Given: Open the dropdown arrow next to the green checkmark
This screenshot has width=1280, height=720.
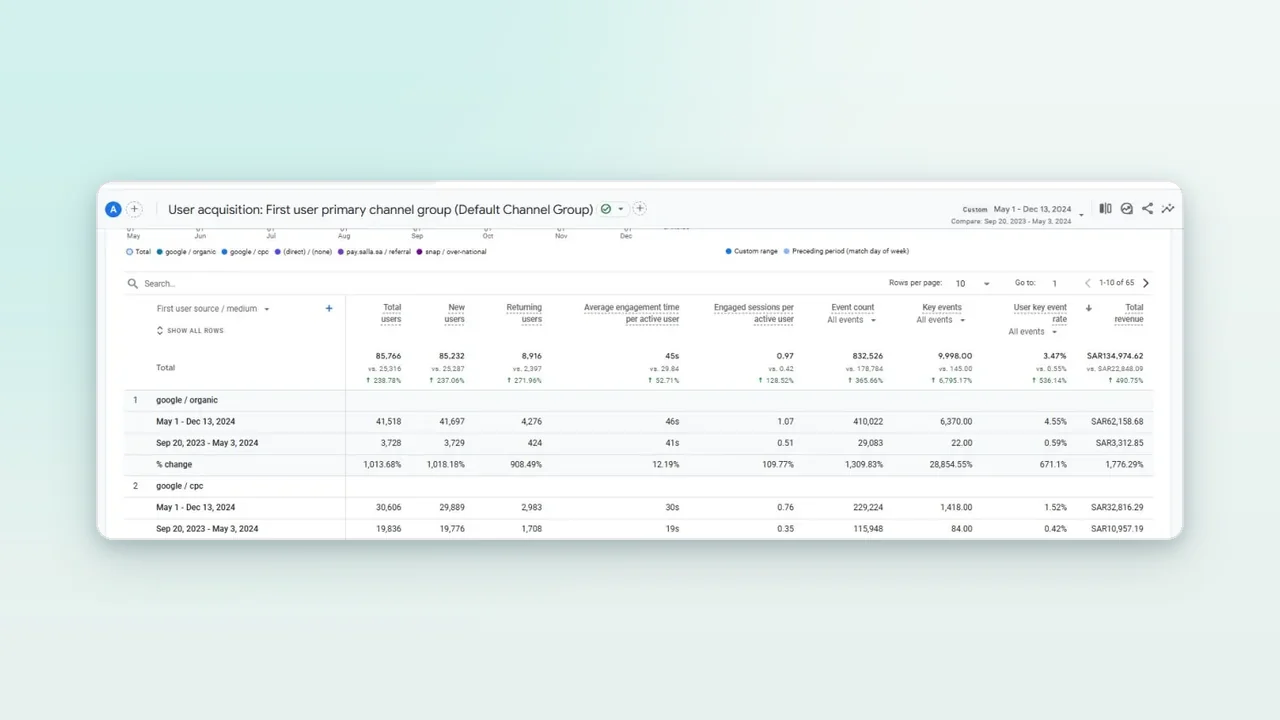Looking at the screenshot, I should coord(621,209).
